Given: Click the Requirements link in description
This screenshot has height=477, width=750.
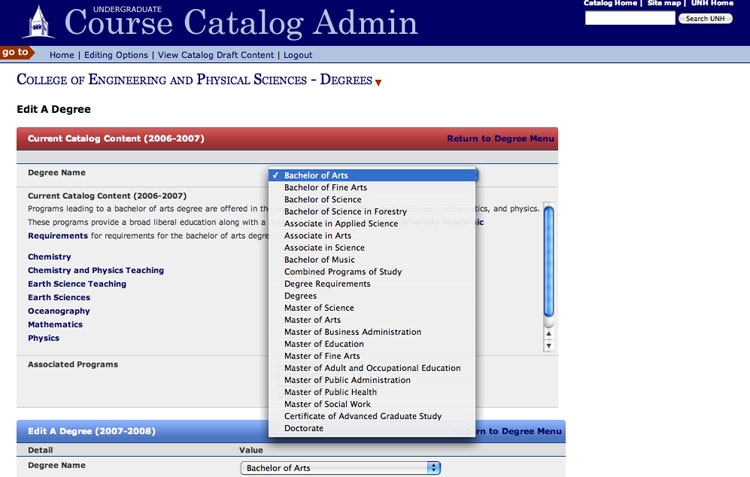Looking at the screenshot, I should (x=58, y=236).
